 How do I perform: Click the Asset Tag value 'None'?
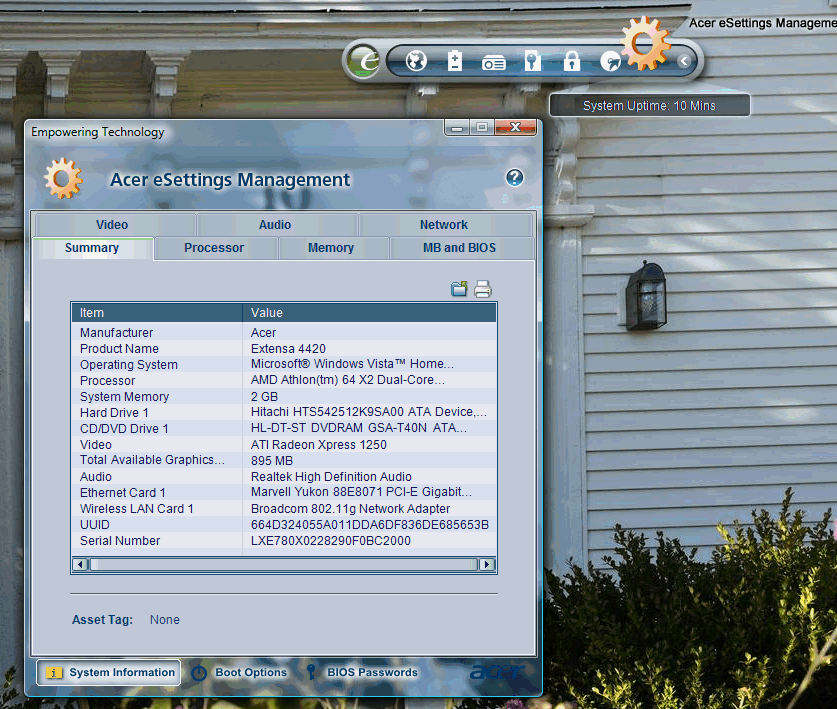[x=164, y=620]
